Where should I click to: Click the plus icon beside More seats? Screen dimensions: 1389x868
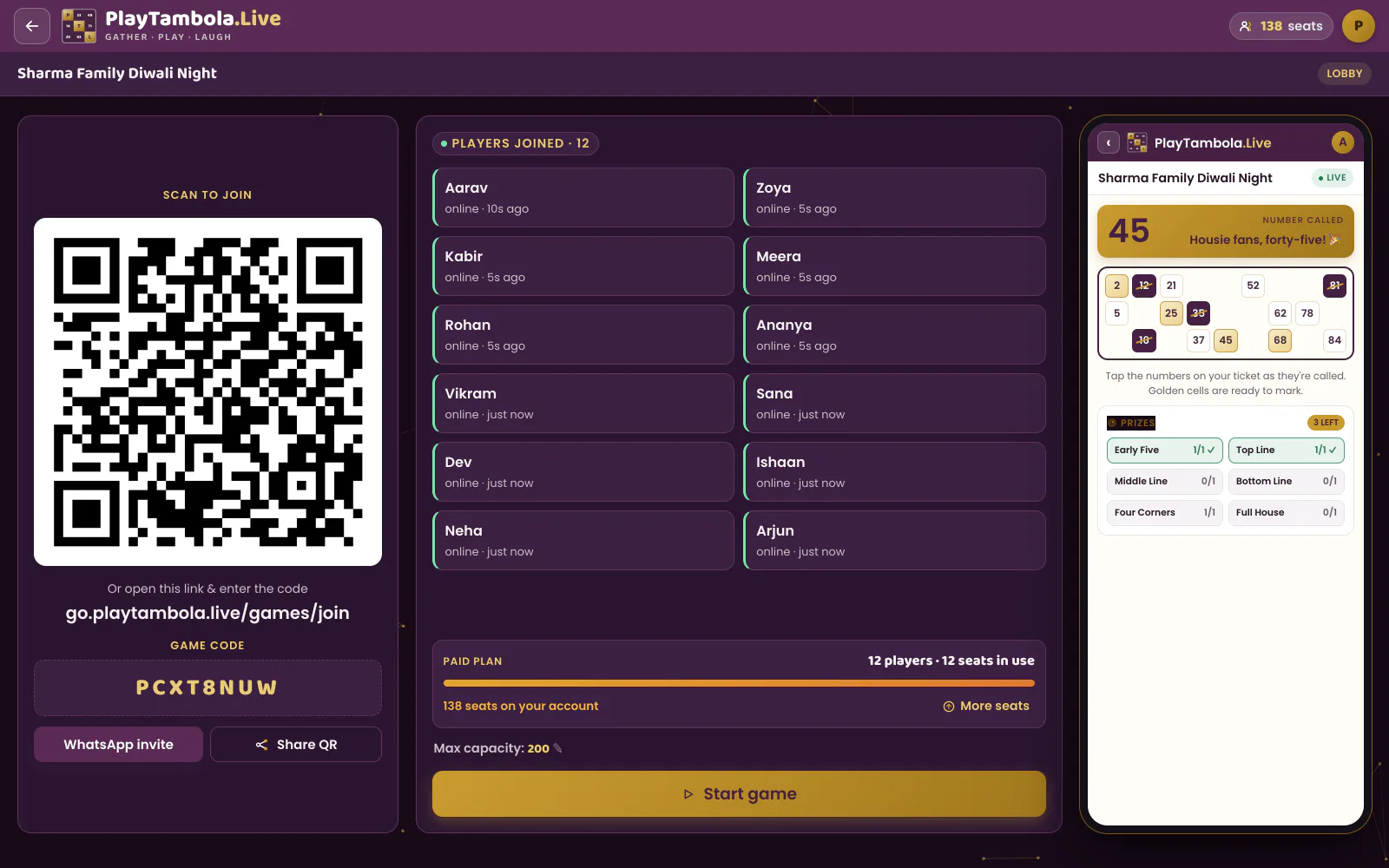point(949,707)
